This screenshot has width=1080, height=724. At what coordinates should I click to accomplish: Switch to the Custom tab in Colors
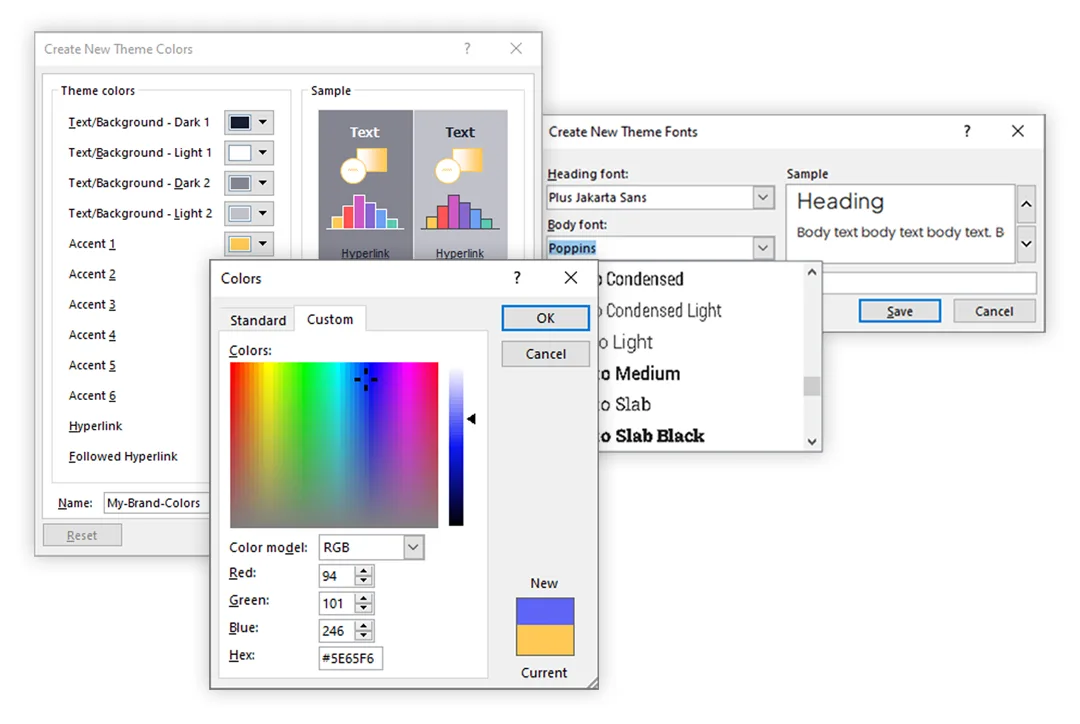click(x=330, y=320)
